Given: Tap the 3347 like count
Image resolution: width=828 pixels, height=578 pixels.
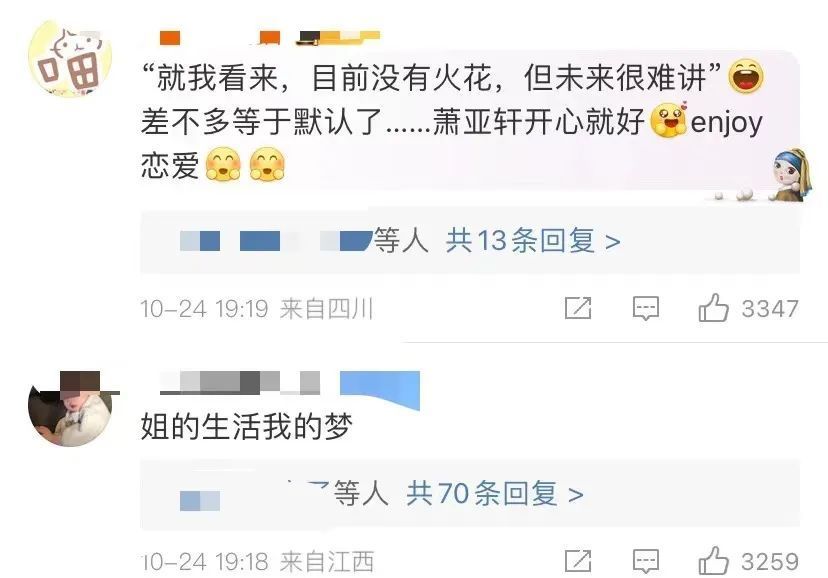Looking at the screenshot, I should point(770,309).
